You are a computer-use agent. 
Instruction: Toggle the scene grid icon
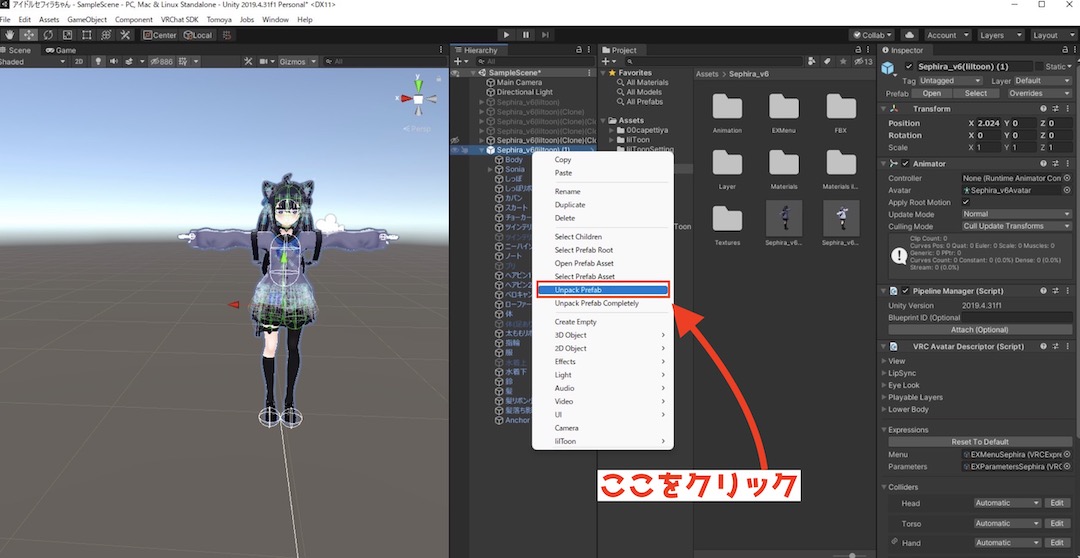pyautogui.click(x=183, y=61)
